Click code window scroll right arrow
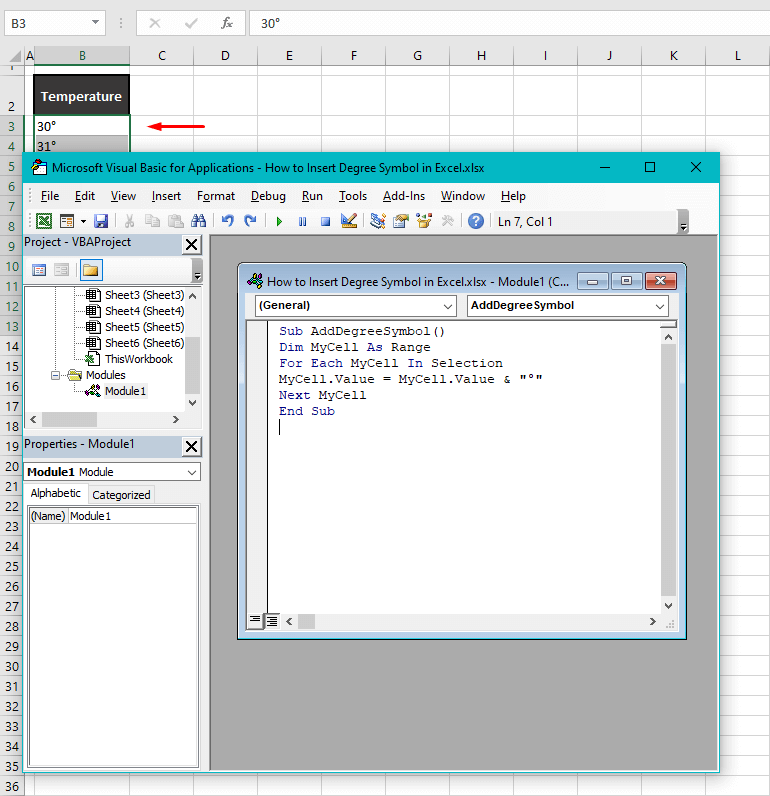The height and width of the screenshot is (796, 770). point(652,621)
